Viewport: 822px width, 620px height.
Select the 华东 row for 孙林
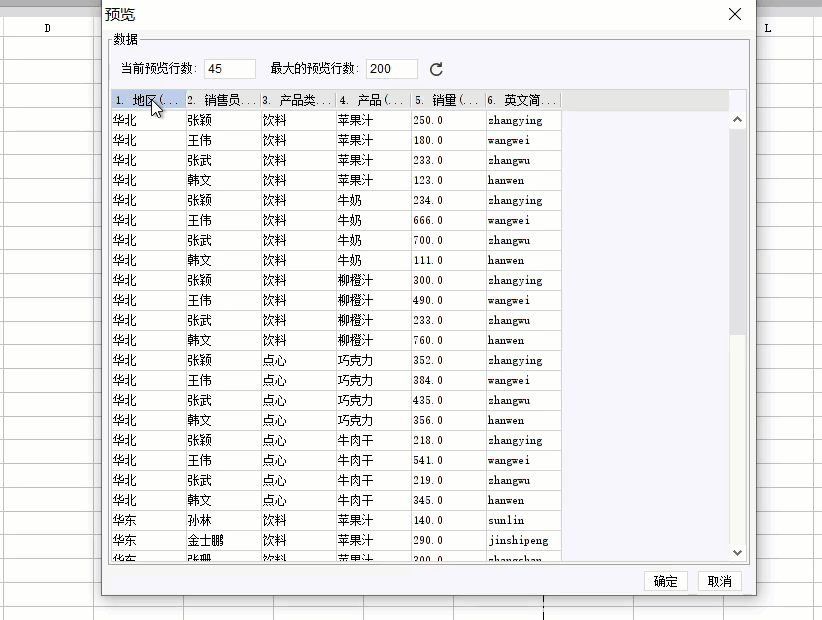300,520
